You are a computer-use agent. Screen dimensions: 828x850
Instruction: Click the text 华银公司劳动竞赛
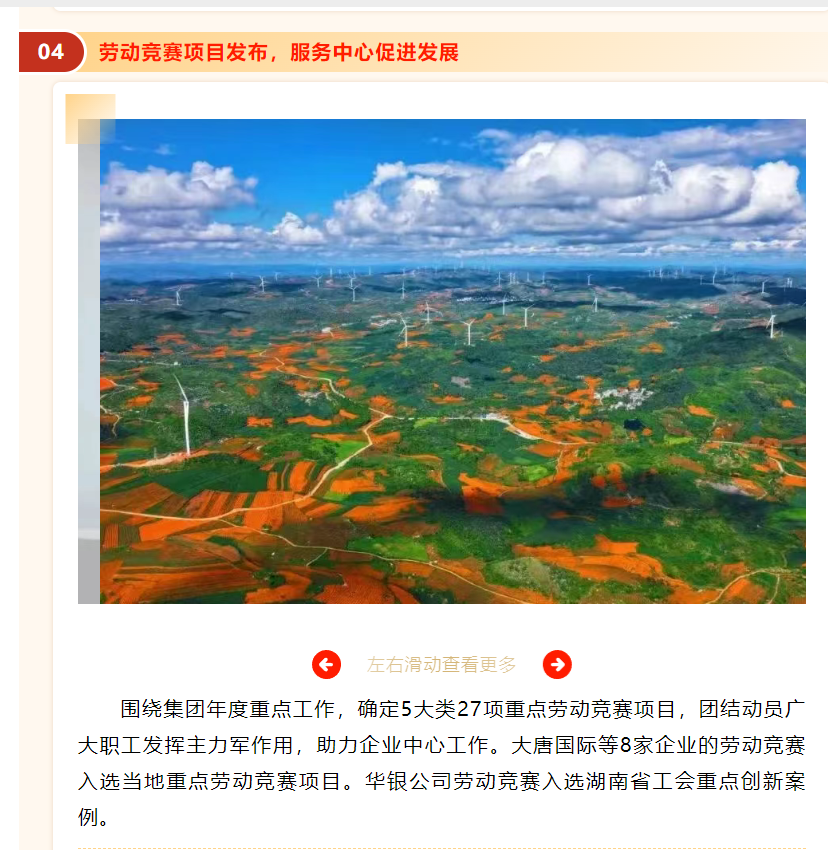tap(453, 781)
